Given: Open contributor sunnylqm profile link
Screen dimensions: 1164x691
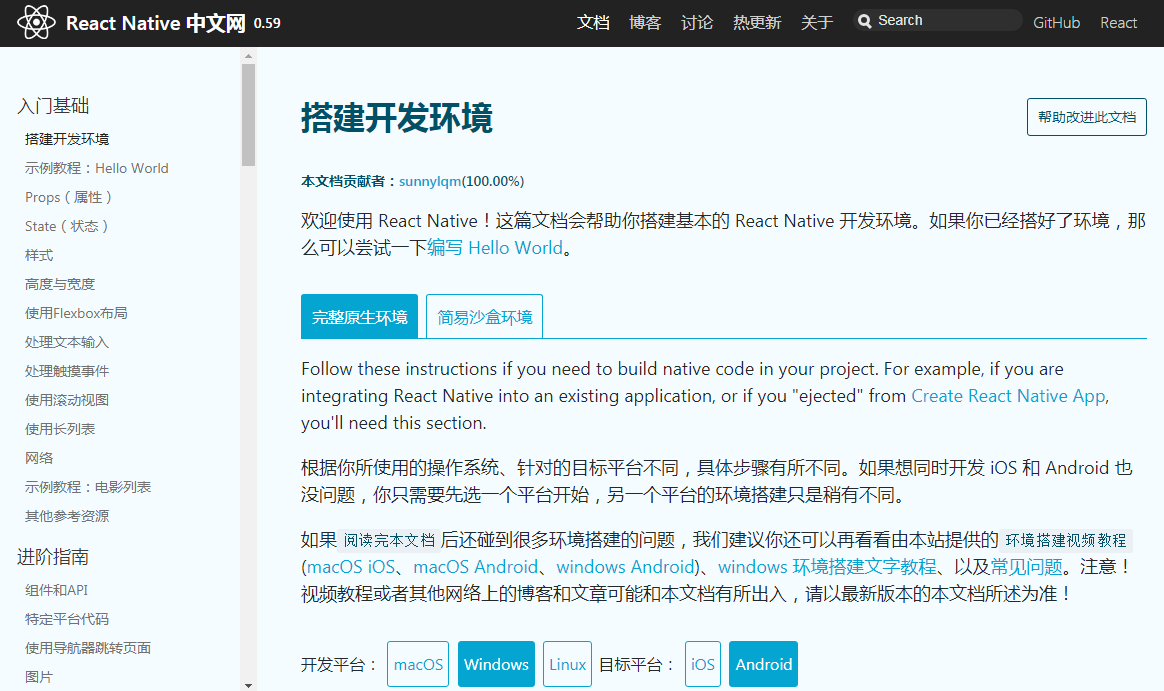Looking at the screenshot, I should coord(430,181).
